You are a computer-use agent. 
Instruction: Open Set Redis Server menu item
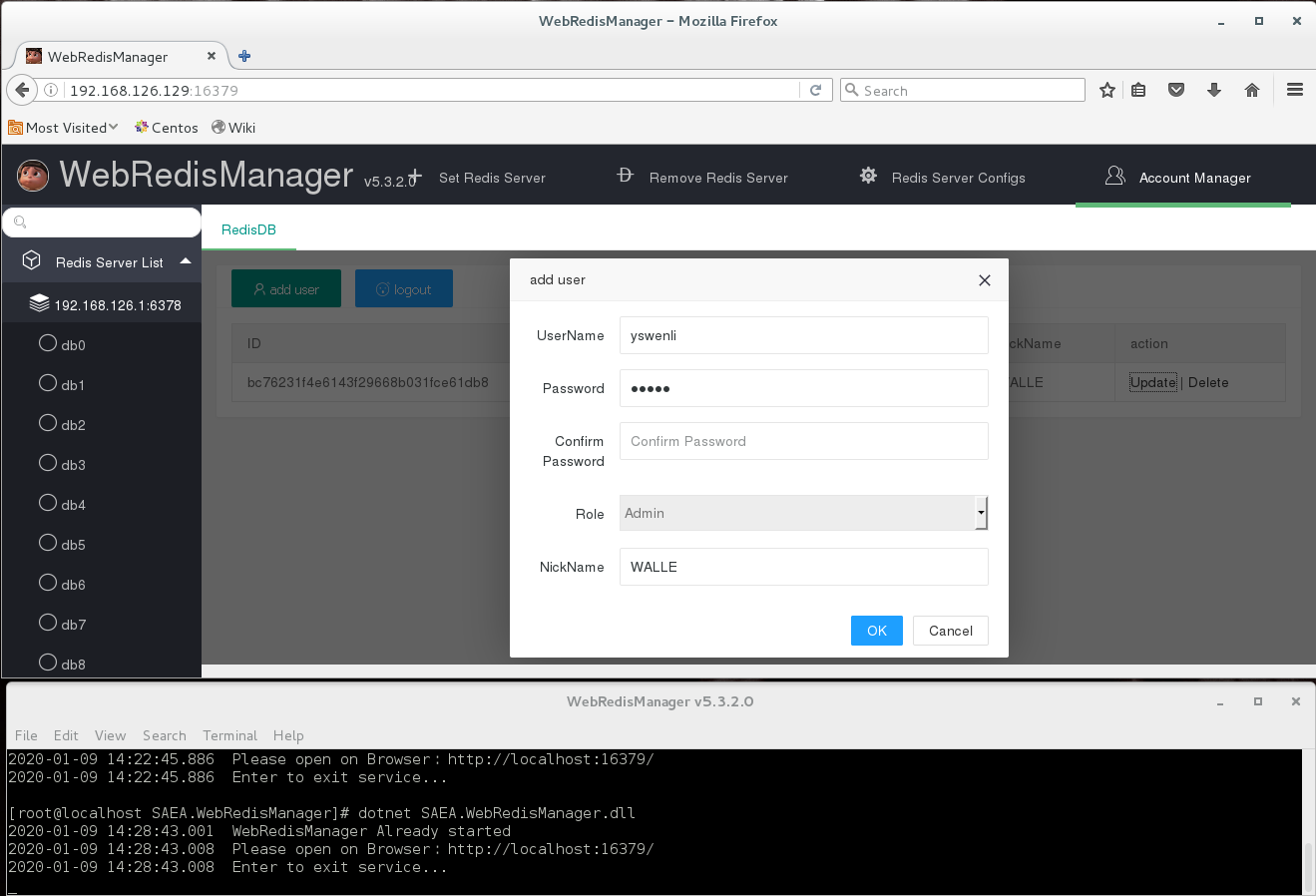pyautogui.click(x=492, y=178)
